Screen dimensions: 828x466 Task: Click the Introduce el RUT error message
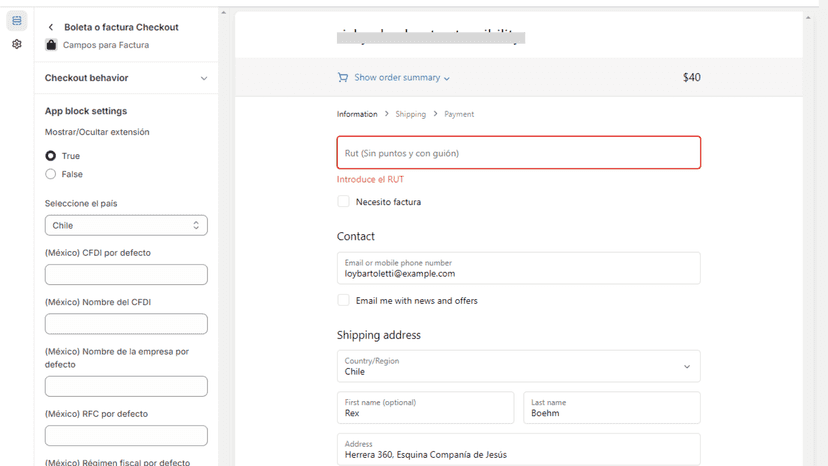click(370, 179)
